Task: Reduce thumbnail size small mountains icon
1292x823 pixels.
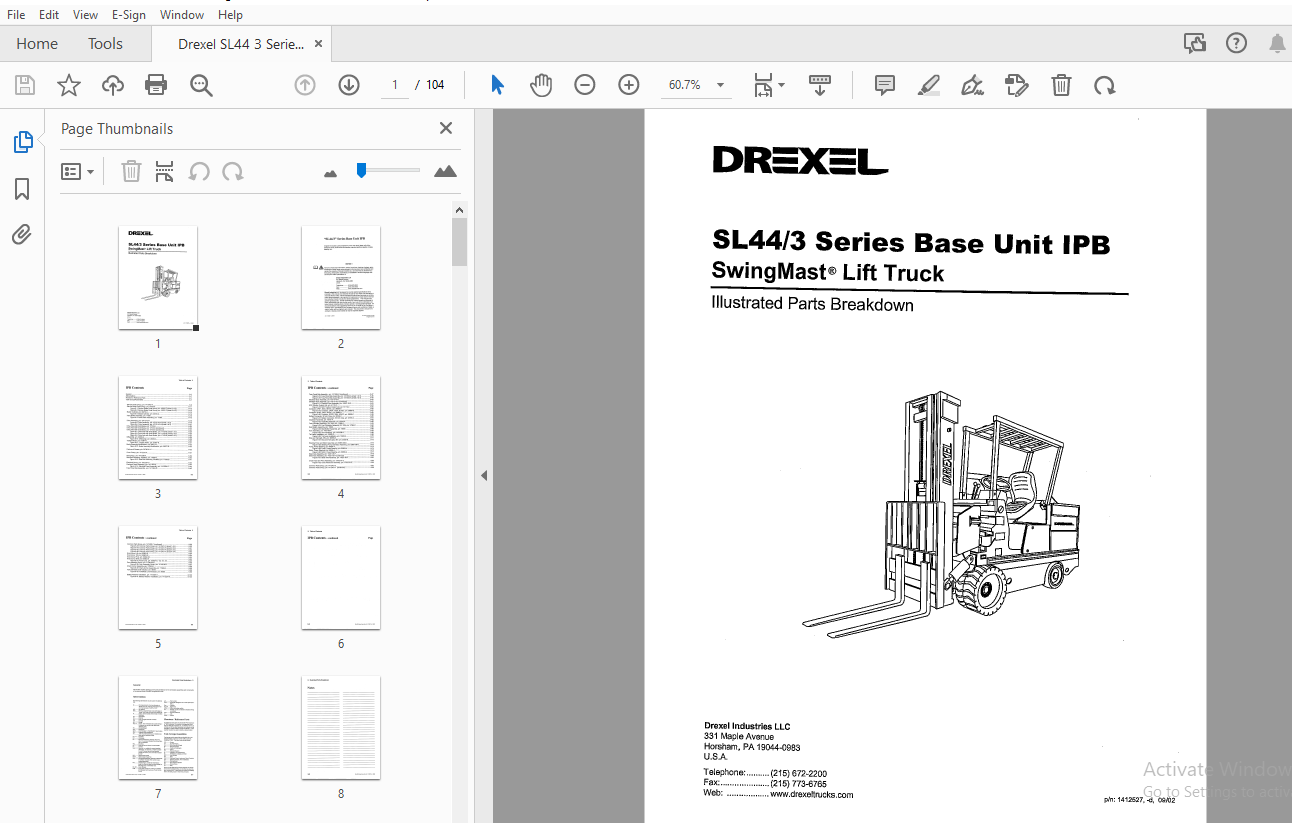Action: [x=331, y=174]
